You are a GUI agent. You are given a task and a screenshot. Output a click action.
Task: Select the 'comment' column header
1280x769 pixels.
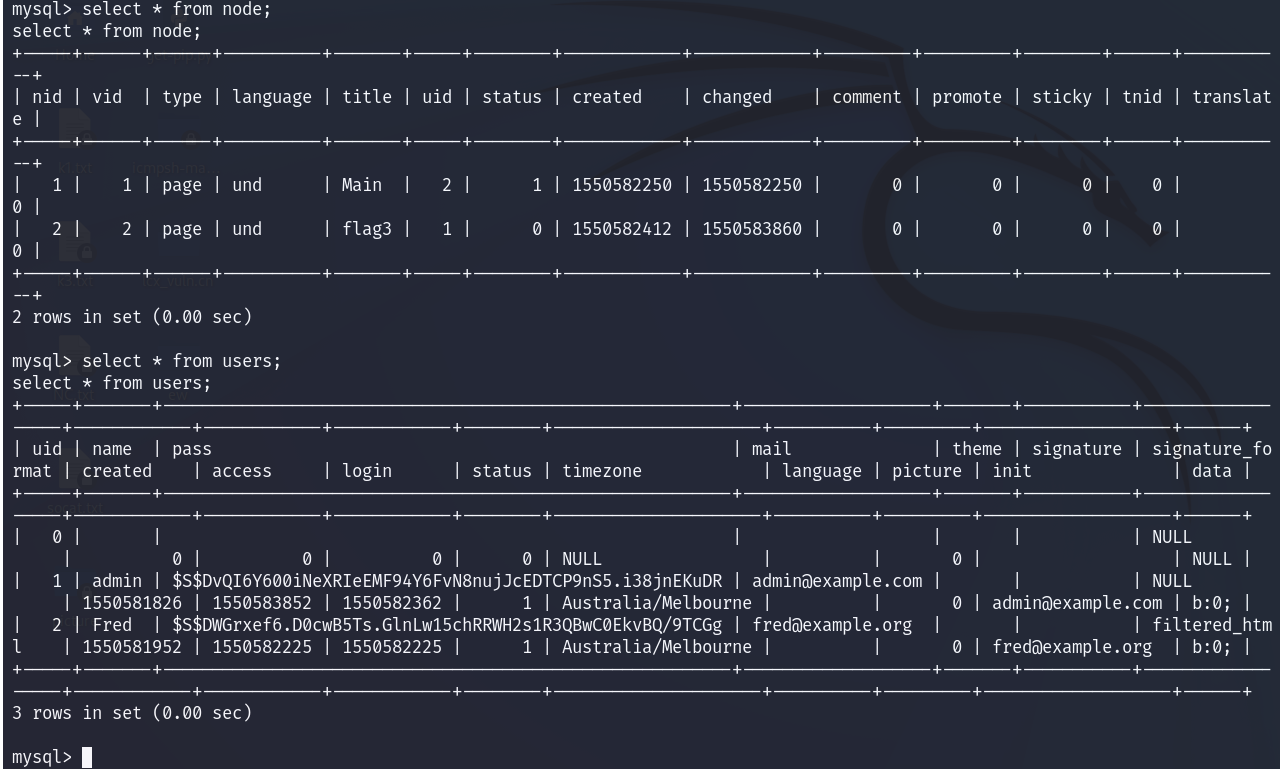(867, 97)
